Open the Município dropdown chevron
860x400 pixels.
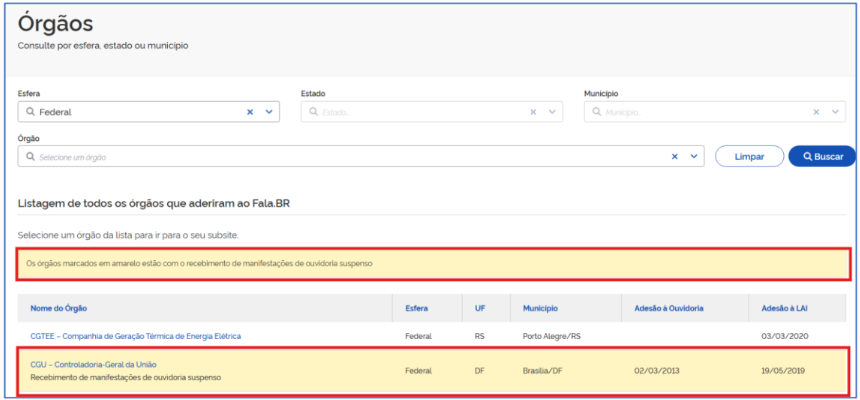click(x=835, y=112)
